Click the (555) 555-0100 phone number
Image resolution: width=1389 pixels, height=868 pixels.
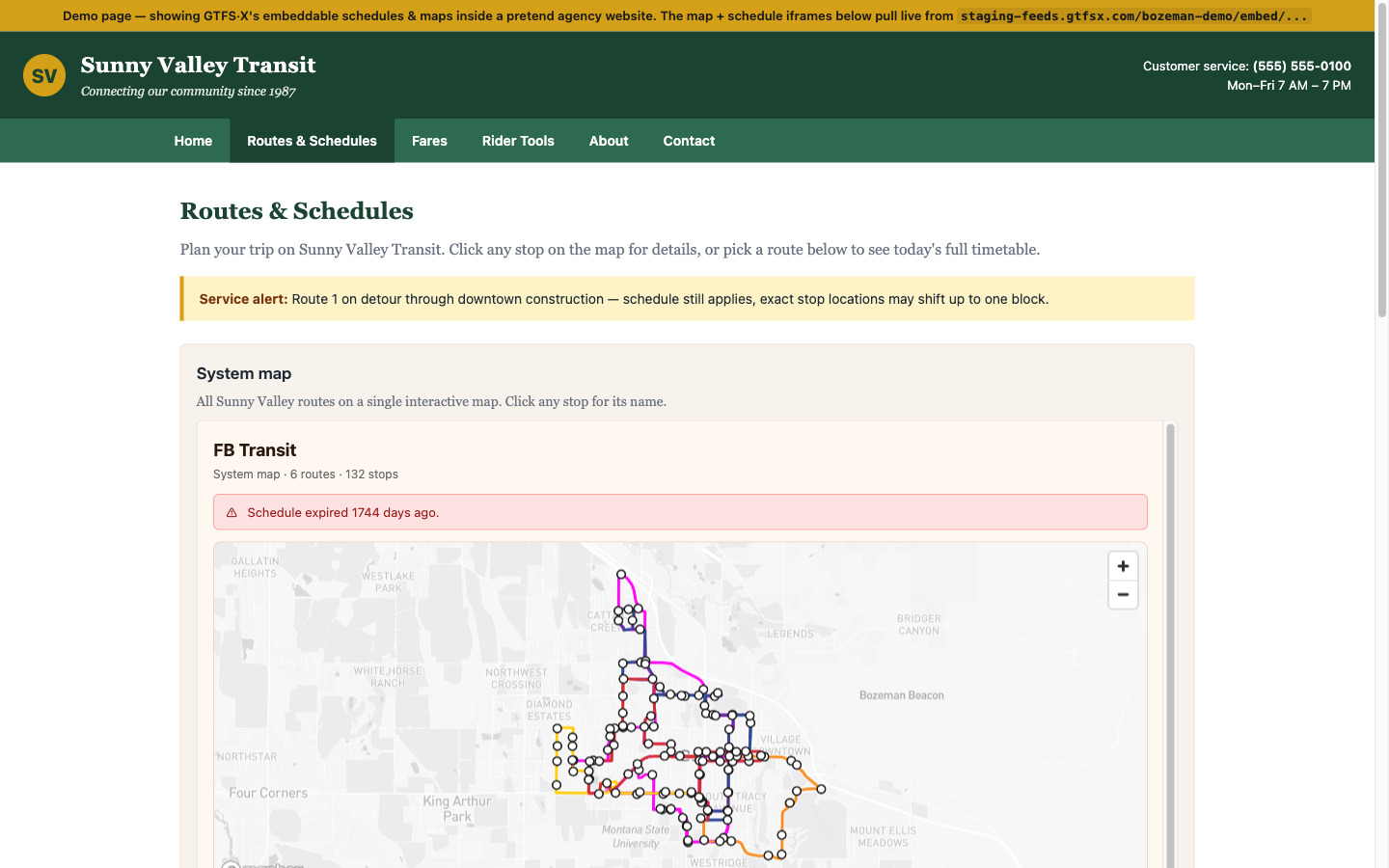click(1301, 66)
